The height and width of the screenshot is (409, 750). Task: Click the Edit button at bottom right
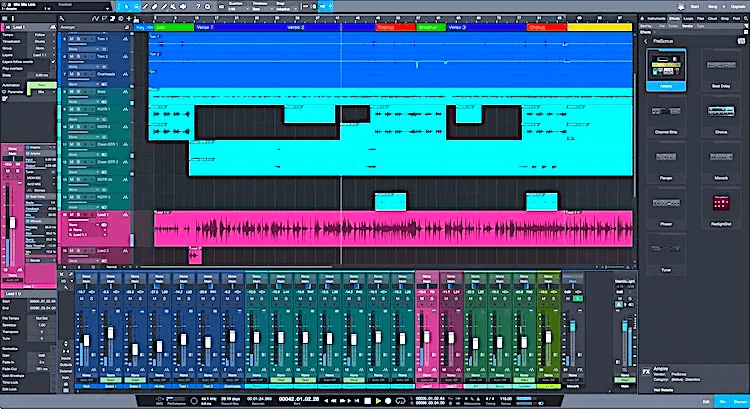click(706, 402)
